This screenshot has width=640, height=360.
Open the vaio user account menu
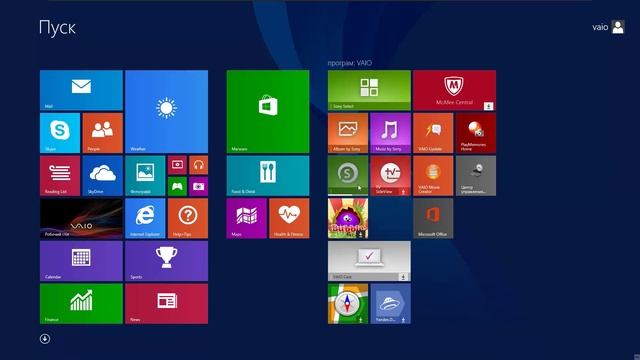click(608, 27)
